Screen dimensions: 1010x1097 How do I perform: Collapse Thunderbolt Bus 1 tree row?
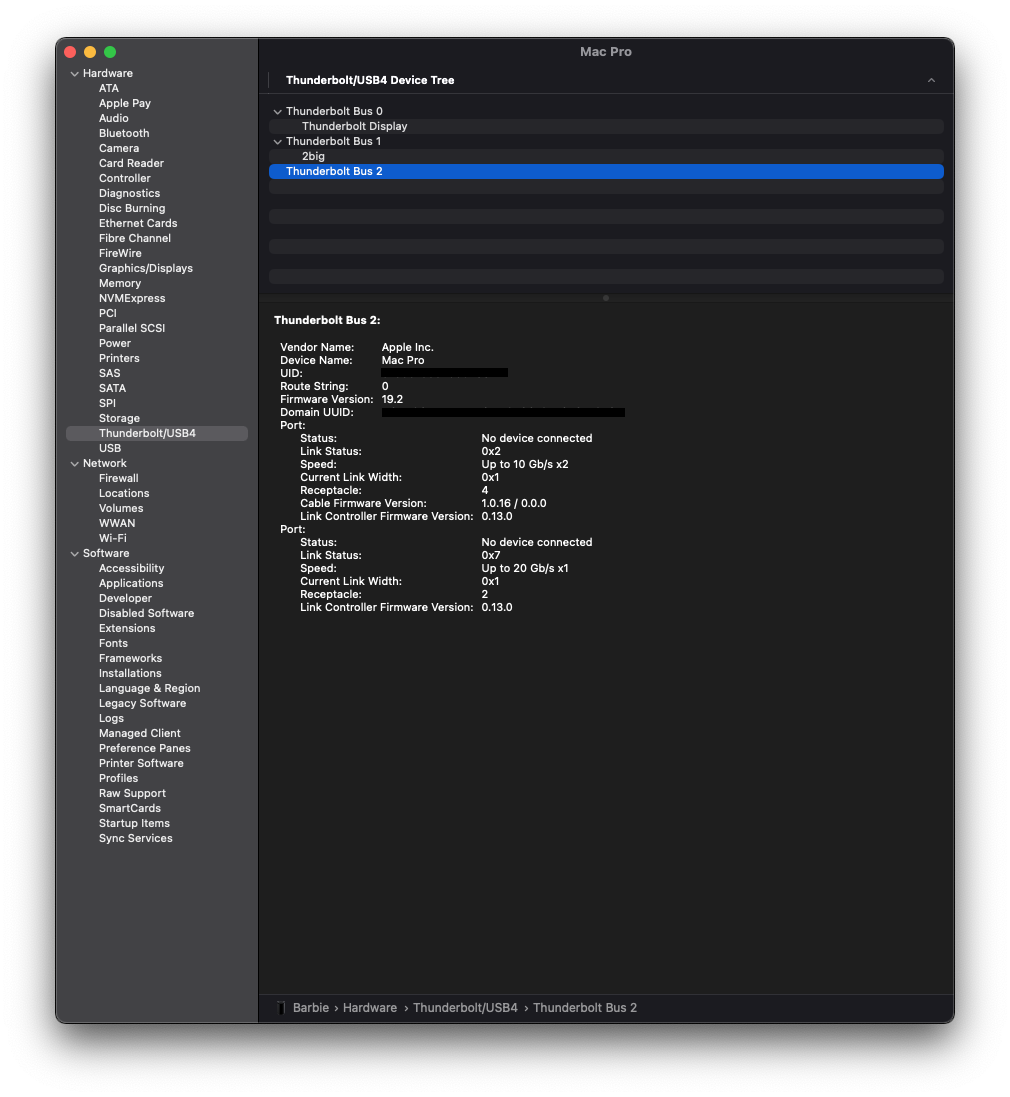click(278, 142)
